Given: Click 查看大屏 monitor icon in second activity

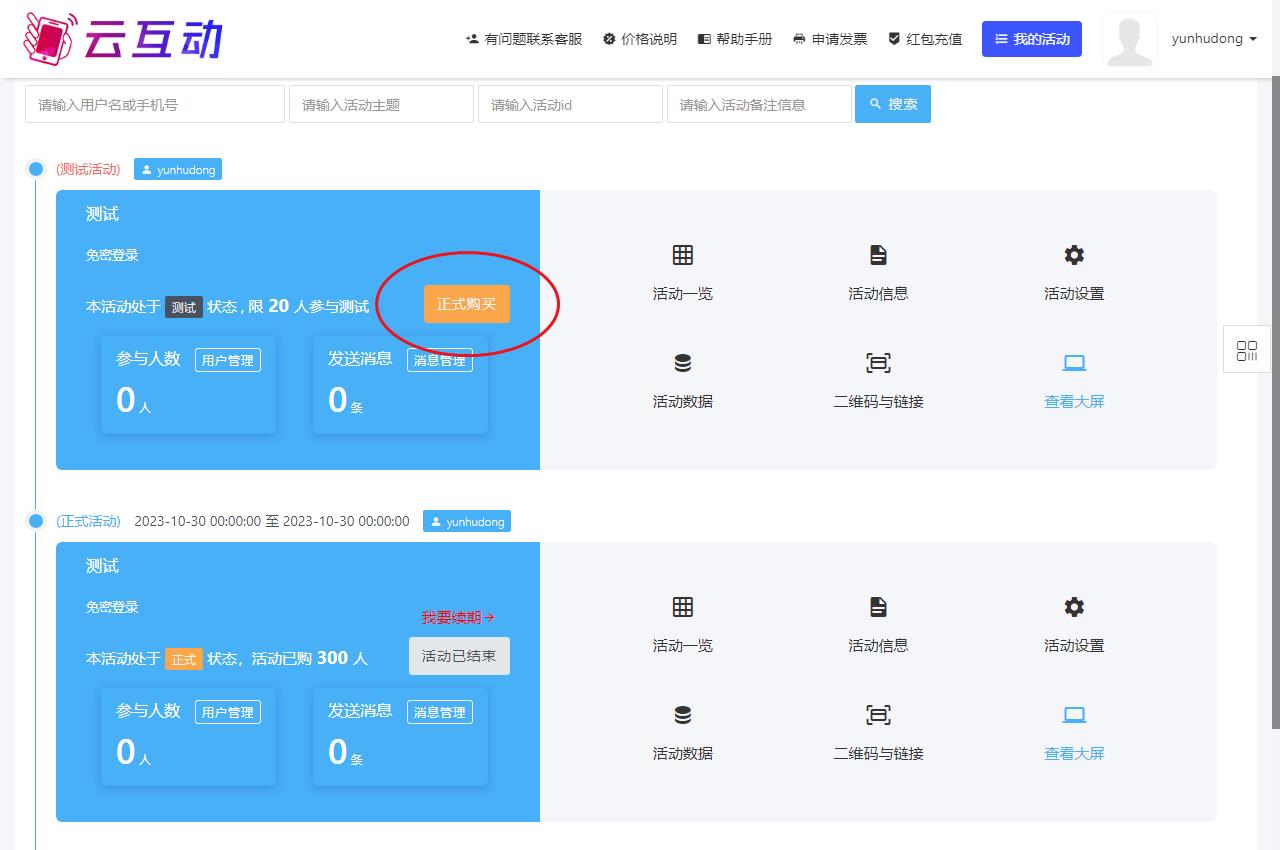Looking at the screenshot, I should pos(1074,715).
